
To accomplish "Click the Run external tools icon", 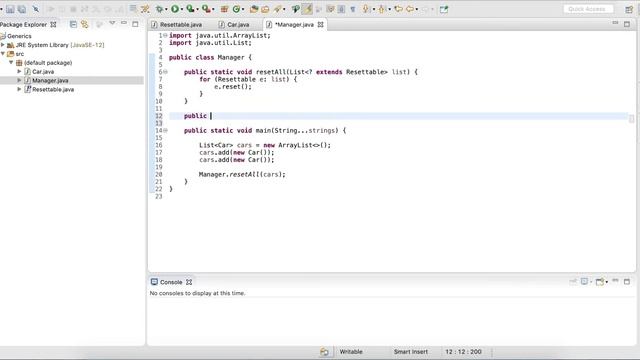I will pos(206,9).
